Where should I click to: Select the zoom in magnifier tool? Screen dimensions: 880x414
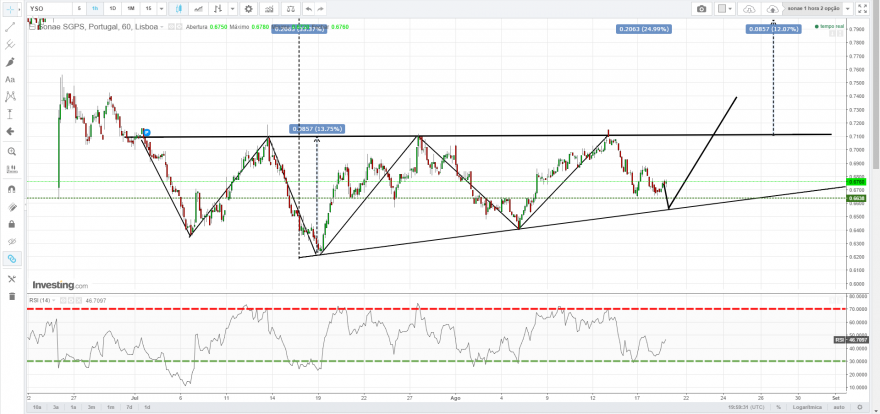point(11,151)
